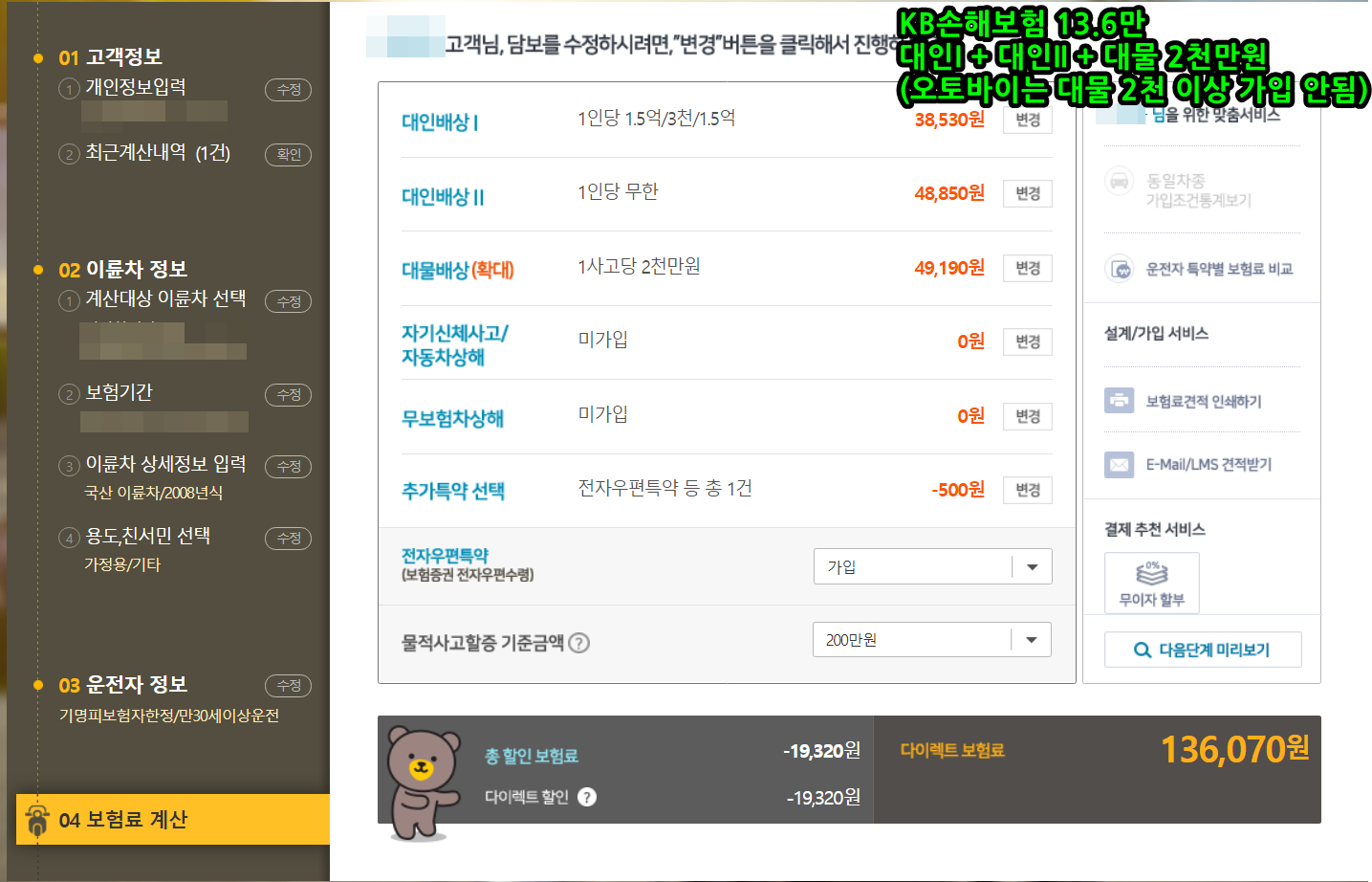1372x882 pixels.
Task: Click the 다음단계 미리보기 button
Action: 1203,650
